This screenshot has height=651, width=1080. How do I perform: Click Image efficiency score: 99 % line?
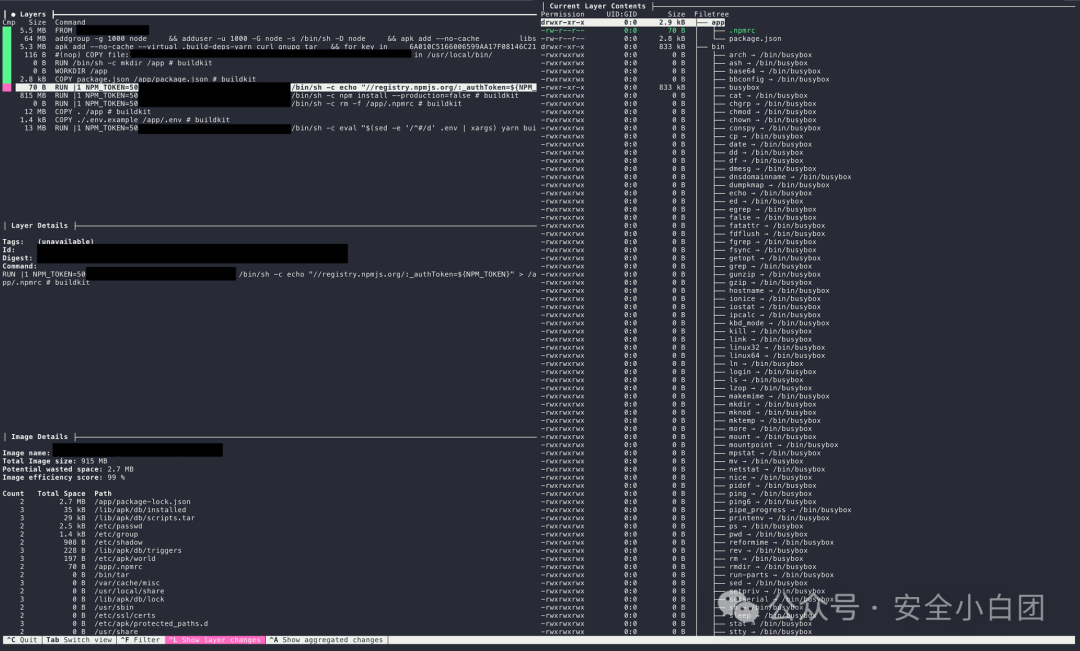(x=63, y=477)
